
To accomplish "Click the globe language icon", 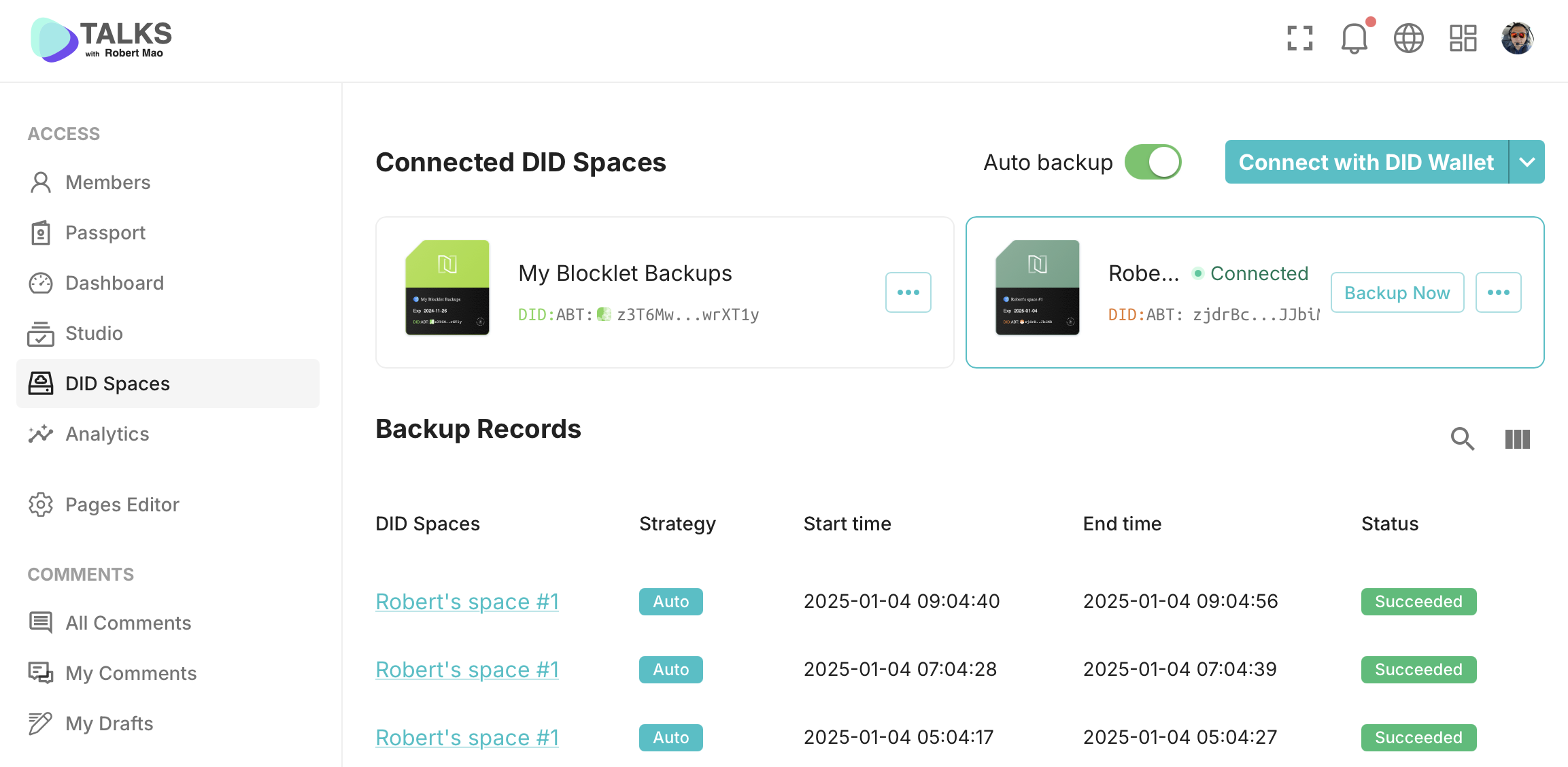I will pos(1408,38).
